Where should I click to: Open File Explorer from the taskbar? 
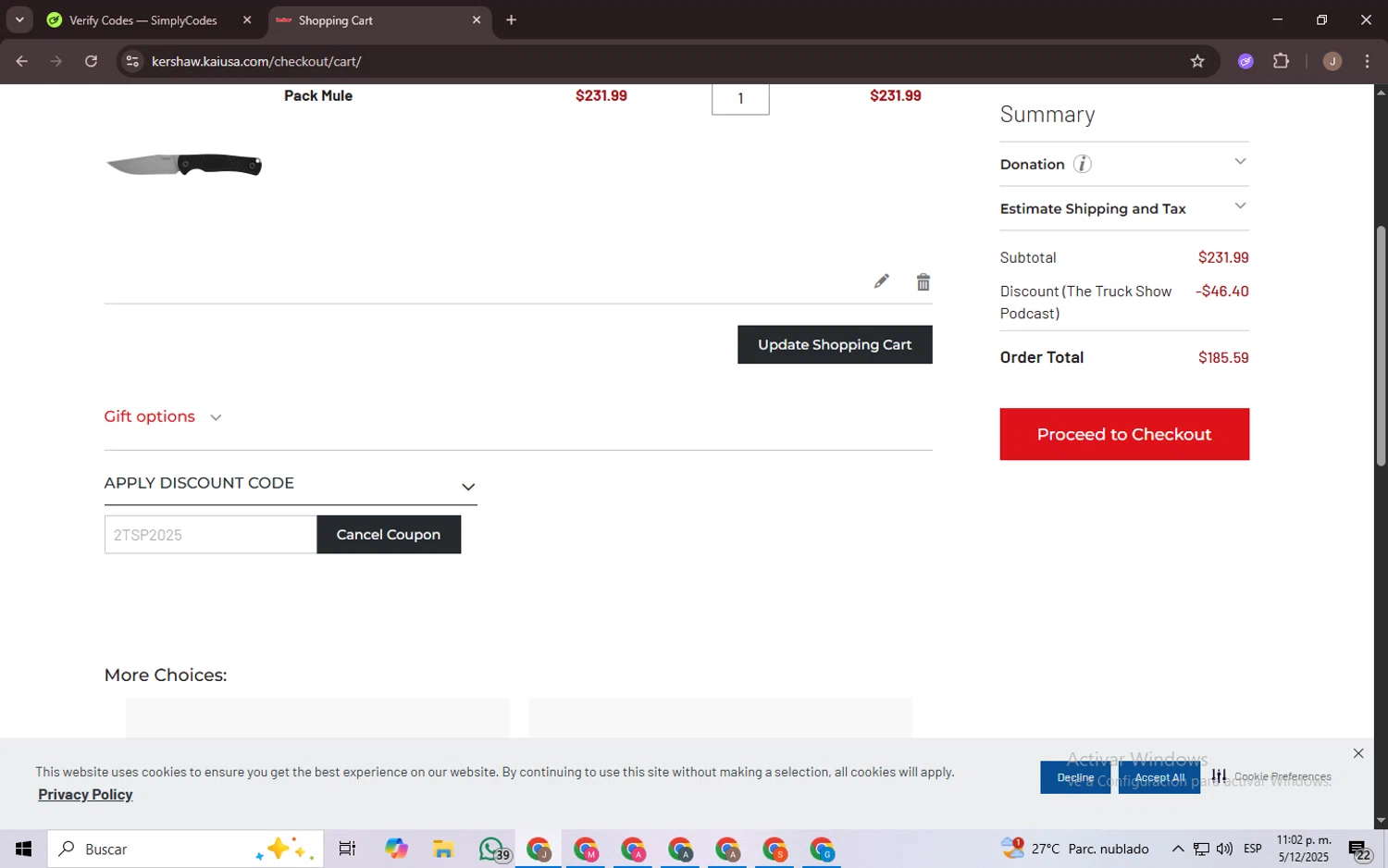point(443,849)
